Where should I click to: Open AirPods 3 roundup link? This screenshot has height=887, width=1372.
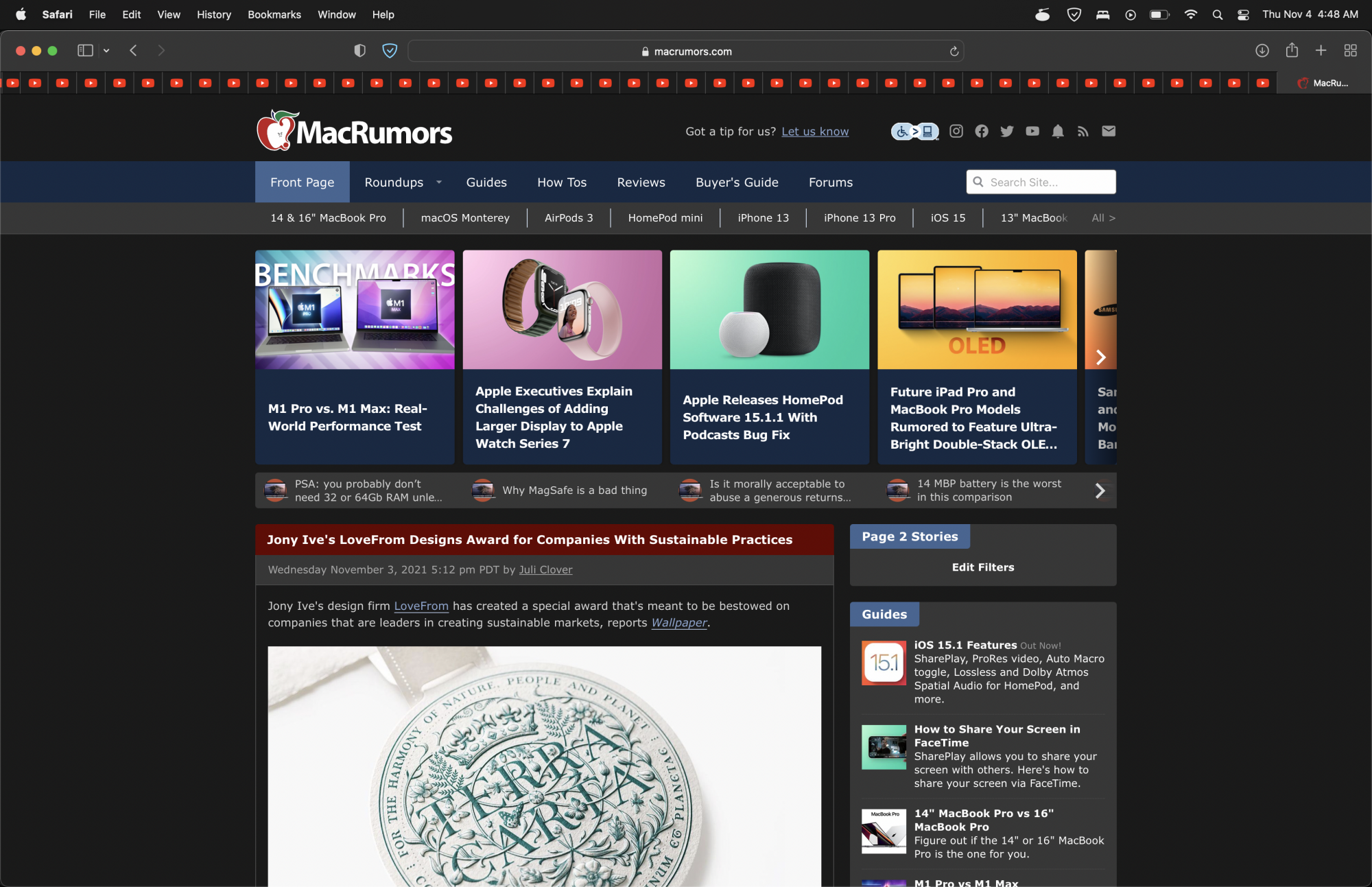[569, 218]
